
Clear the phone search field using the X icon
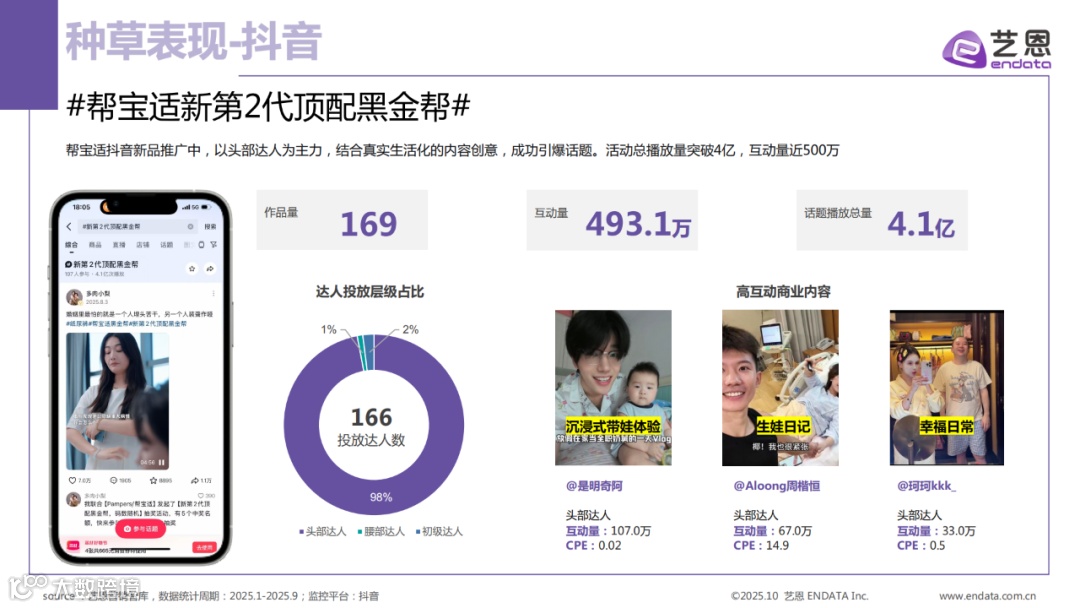tap(191, 227)
